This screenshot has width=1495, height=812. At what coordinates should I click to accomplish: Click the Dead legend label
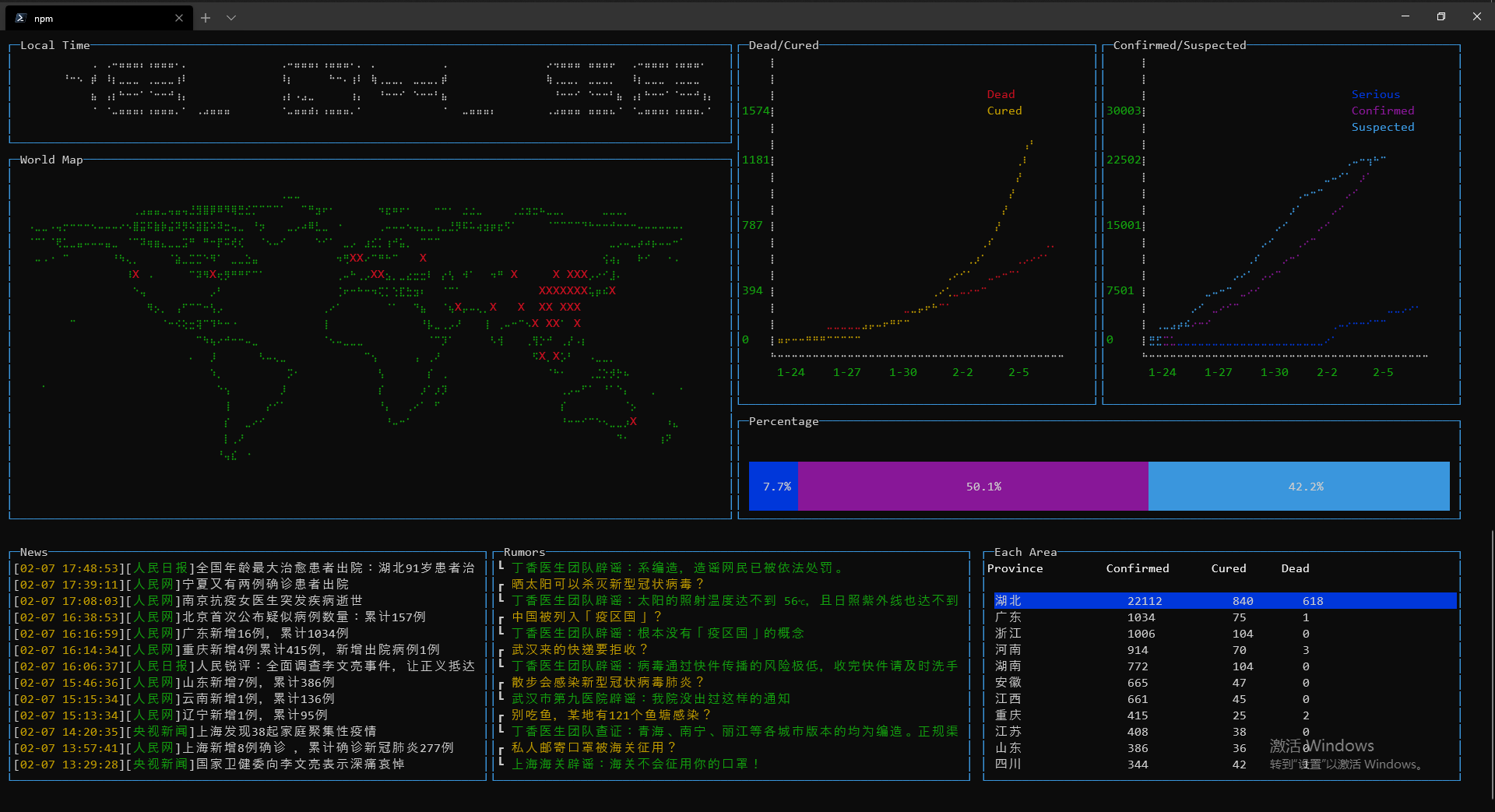pos(1001,94)
